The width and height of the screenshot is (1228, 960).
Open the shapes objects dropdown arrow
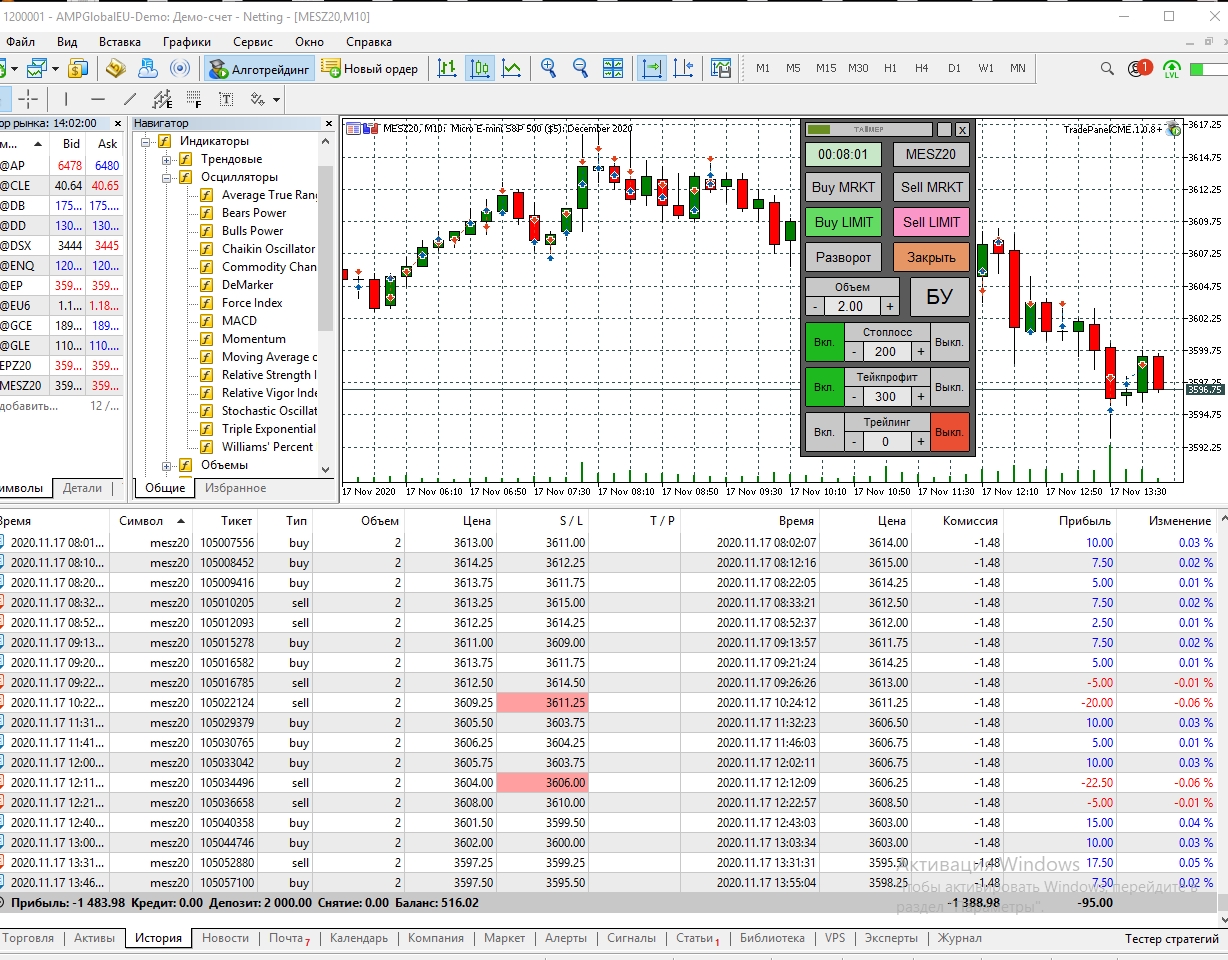coord(276,100)
